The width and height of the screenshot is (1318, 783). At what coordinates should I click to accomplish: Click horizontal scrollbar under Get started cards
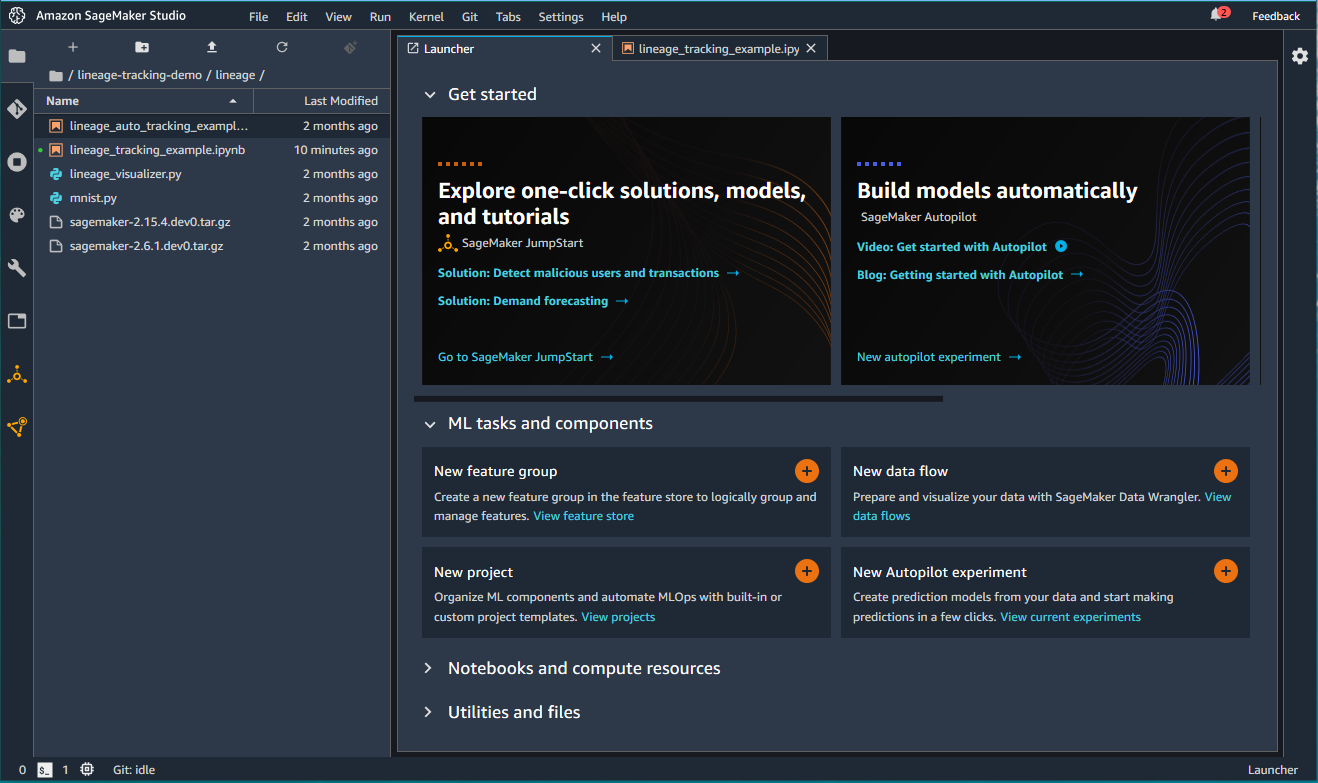[x=682, y=398]
